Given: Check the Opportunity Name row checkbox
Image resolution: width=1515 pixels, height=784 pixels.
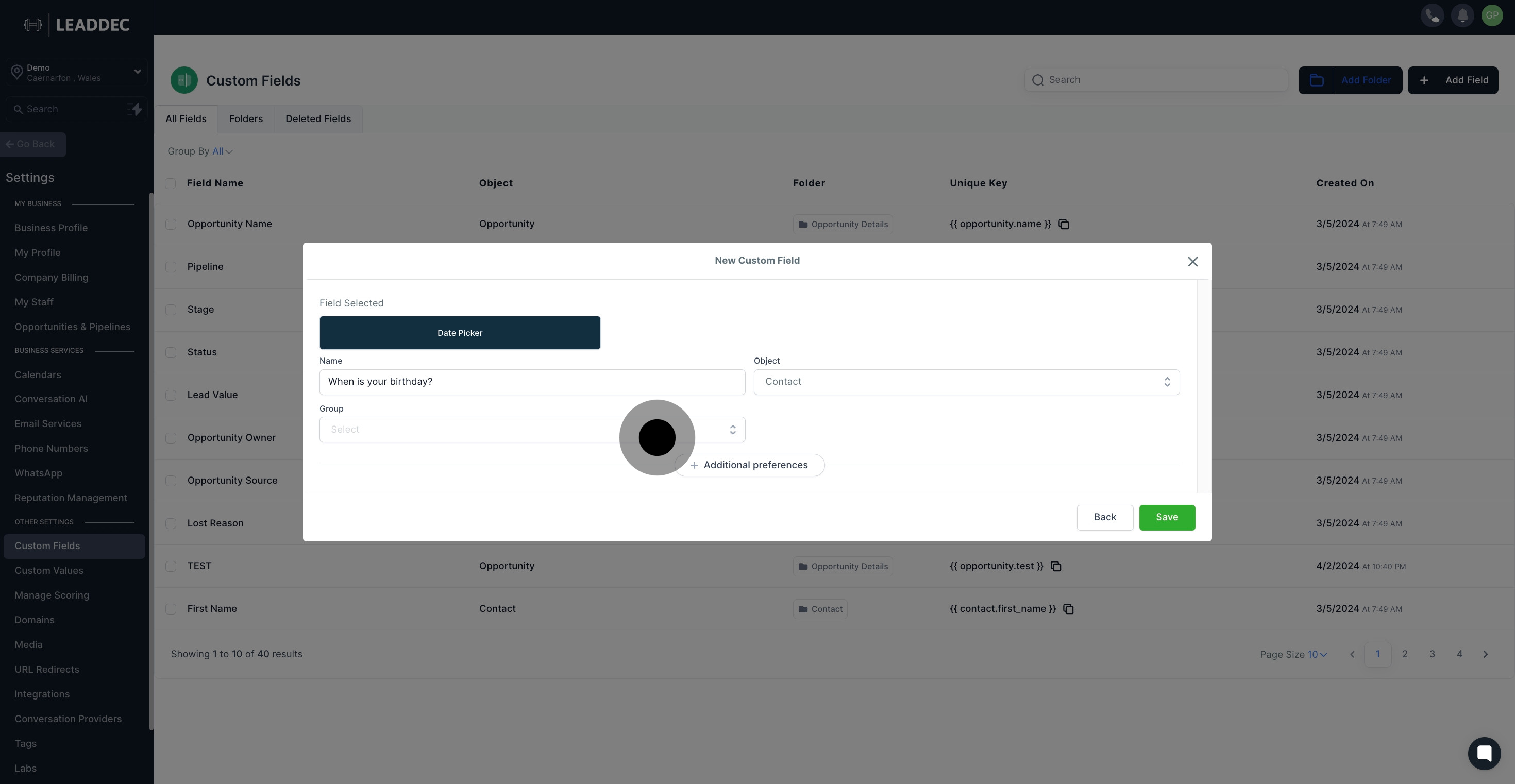Looking at the screenshot, I should pos(171,225).
